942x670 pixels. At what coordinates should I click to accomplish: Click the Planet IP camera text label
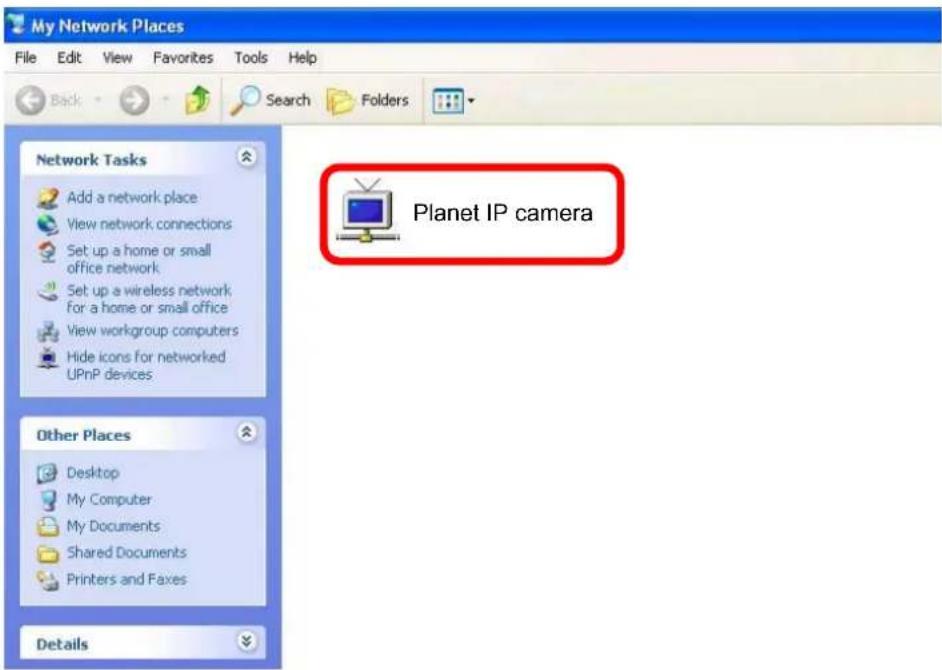coord(503,213)
